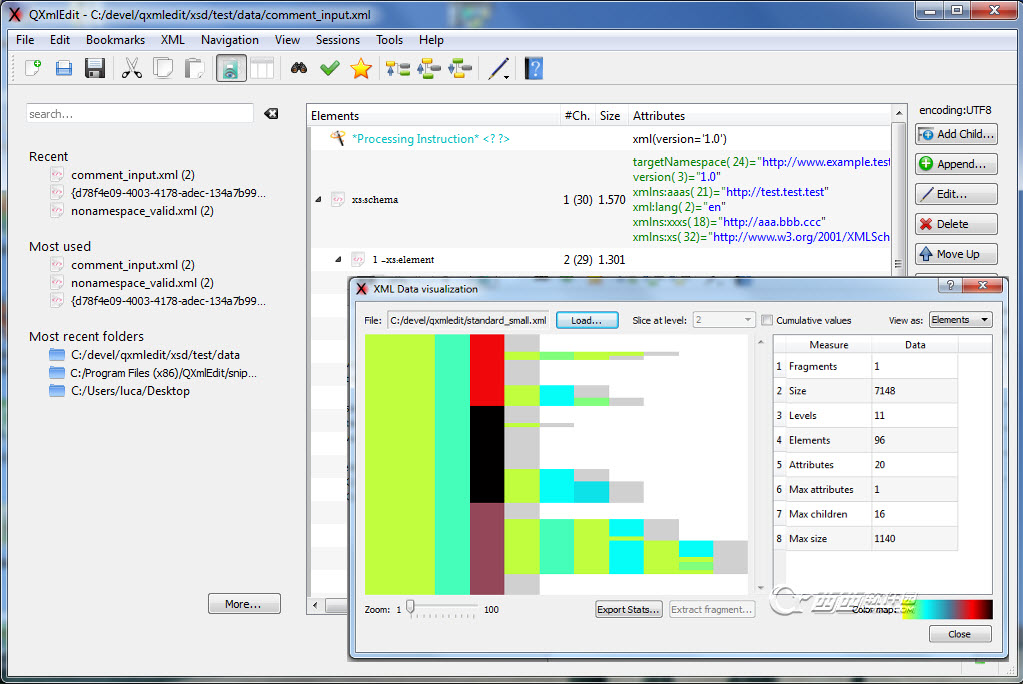
Task: Click the elements tree vertical scrollbar up arrow
Action: (x=899, y=113)
